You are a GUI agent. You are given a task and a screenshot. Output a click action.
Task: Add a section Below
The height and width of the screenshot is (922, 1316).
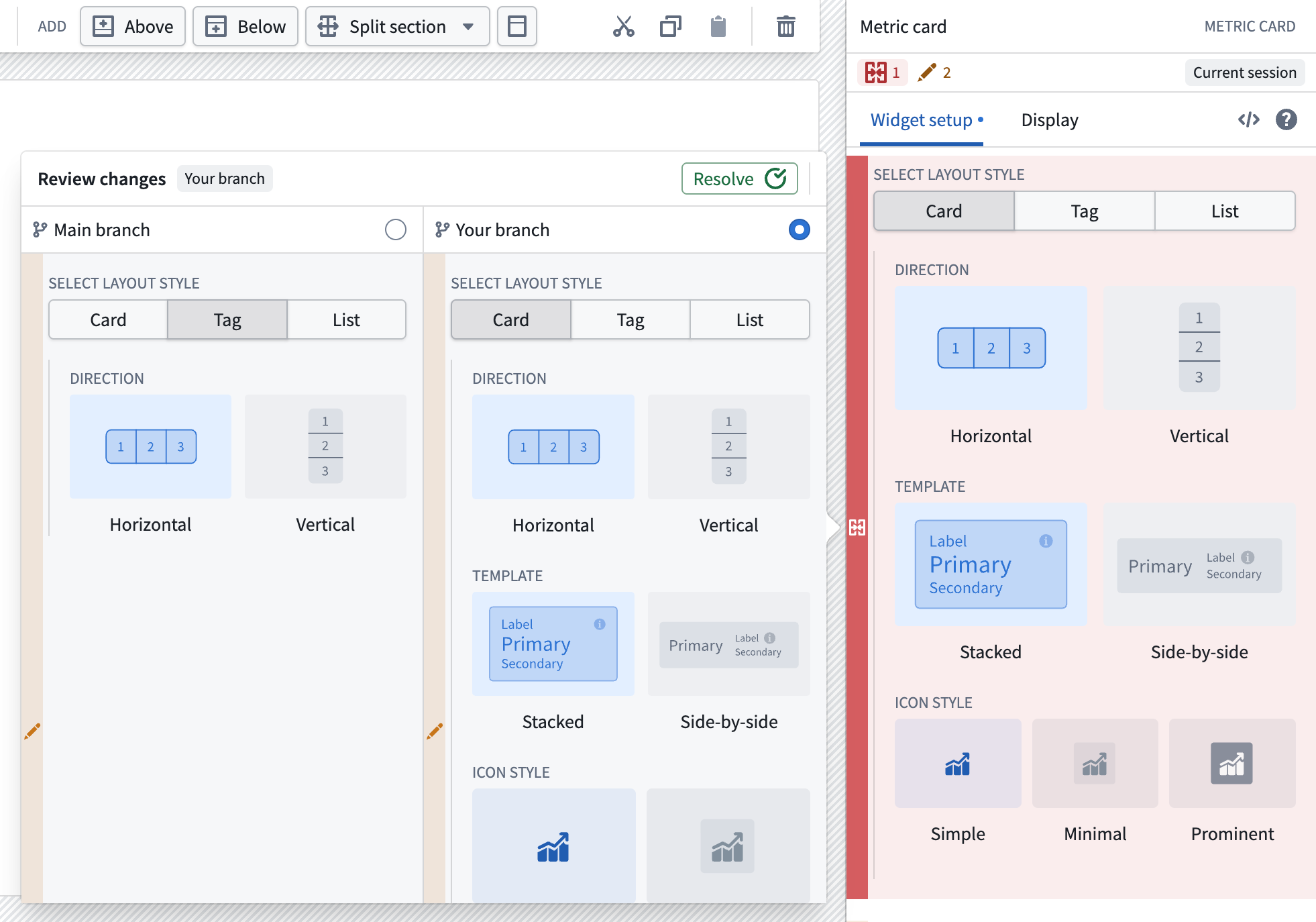coord(245,27)
